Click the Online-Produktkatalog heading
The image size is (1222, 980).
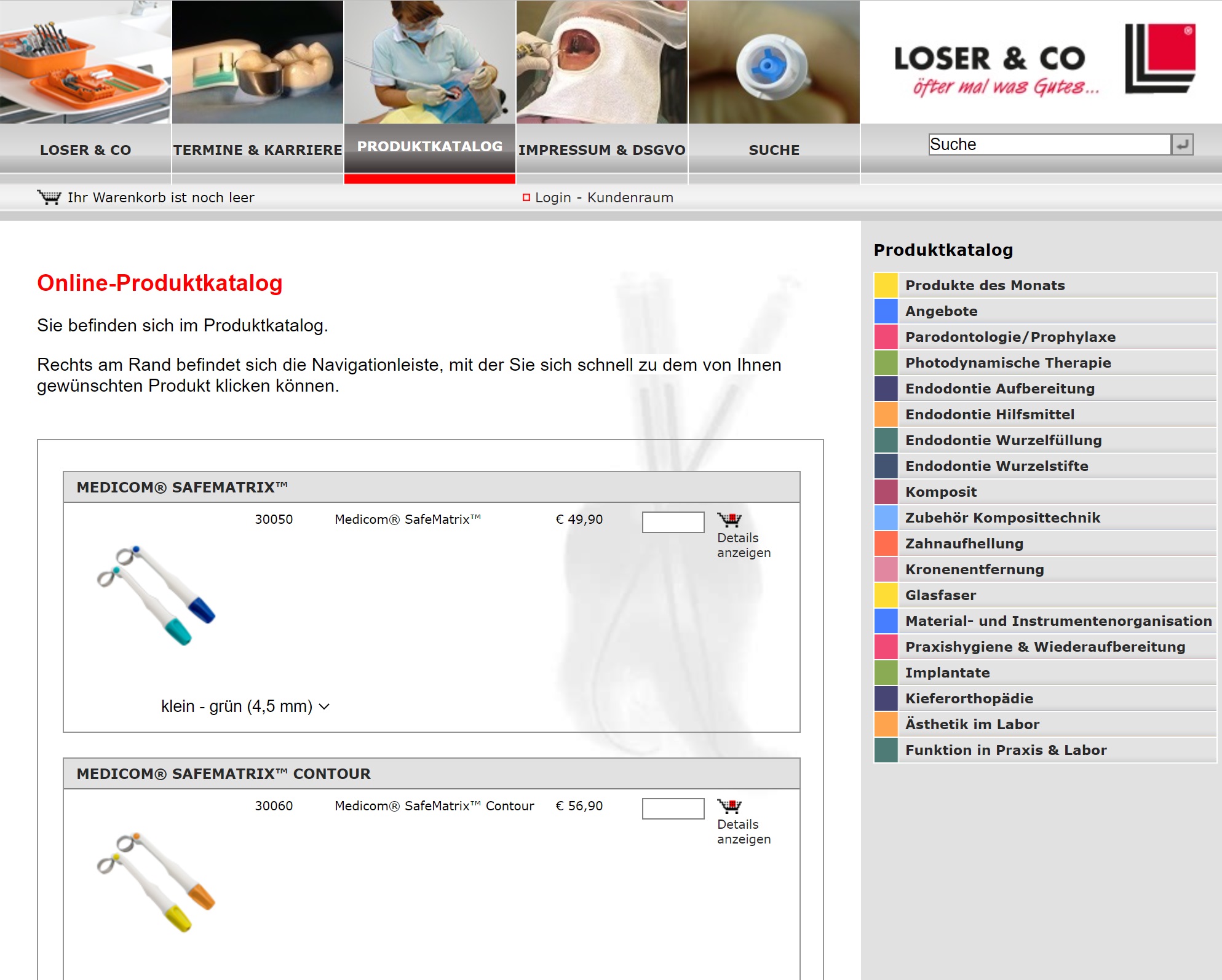point(160,283)
